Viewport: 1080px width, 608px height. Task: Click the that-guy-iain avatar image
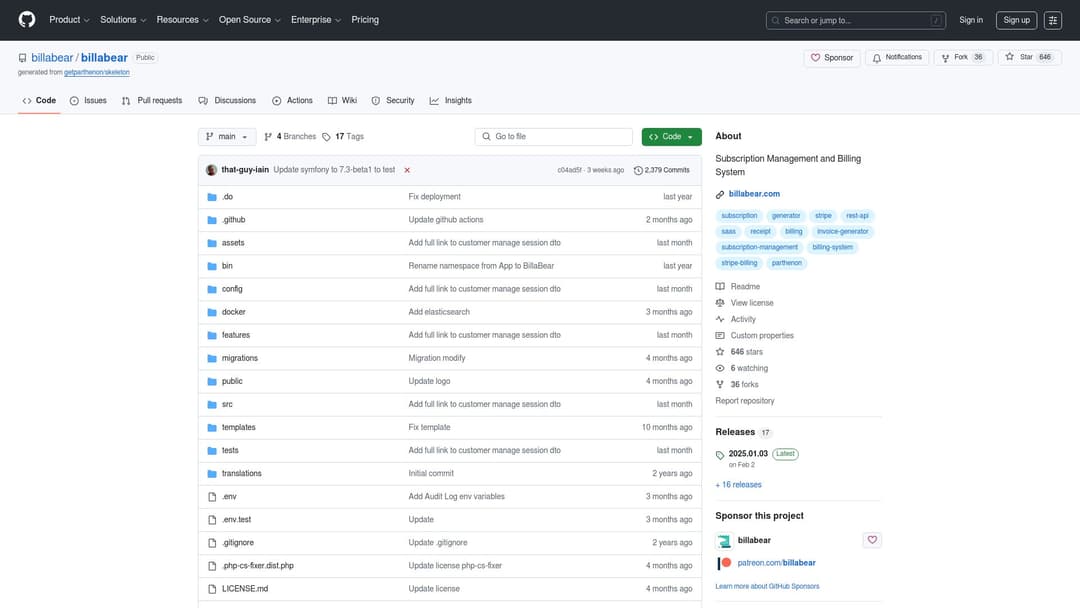[211, 170]
